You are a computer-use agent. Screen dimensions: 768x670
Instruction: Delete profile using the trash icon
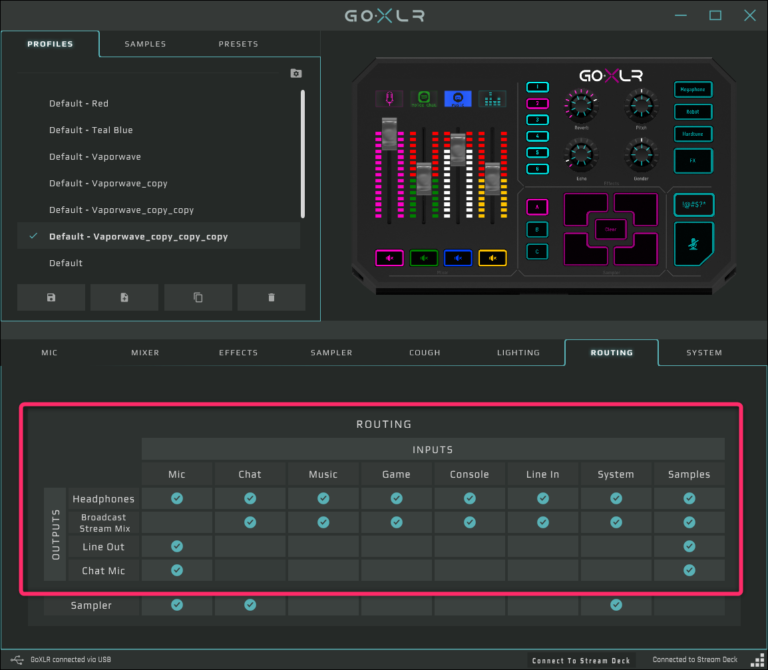tap(271, 297)
